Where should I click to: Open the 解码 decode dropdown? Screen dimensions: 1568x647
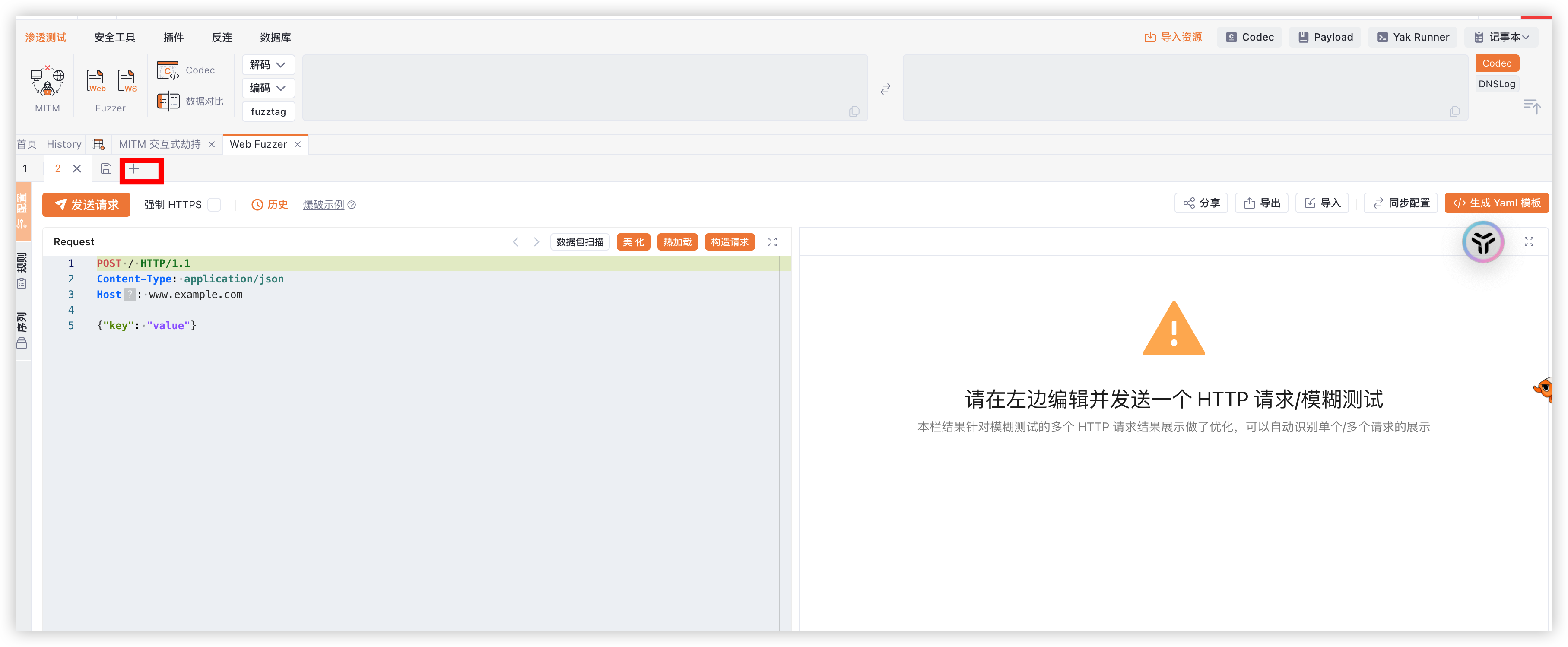tap(268, 64)
